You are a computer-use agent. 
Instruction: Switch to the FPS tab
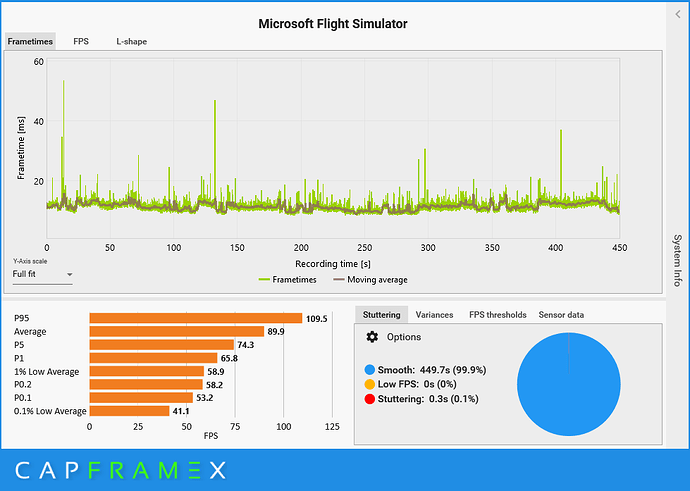pyautogui.click(x=81, y=41)
